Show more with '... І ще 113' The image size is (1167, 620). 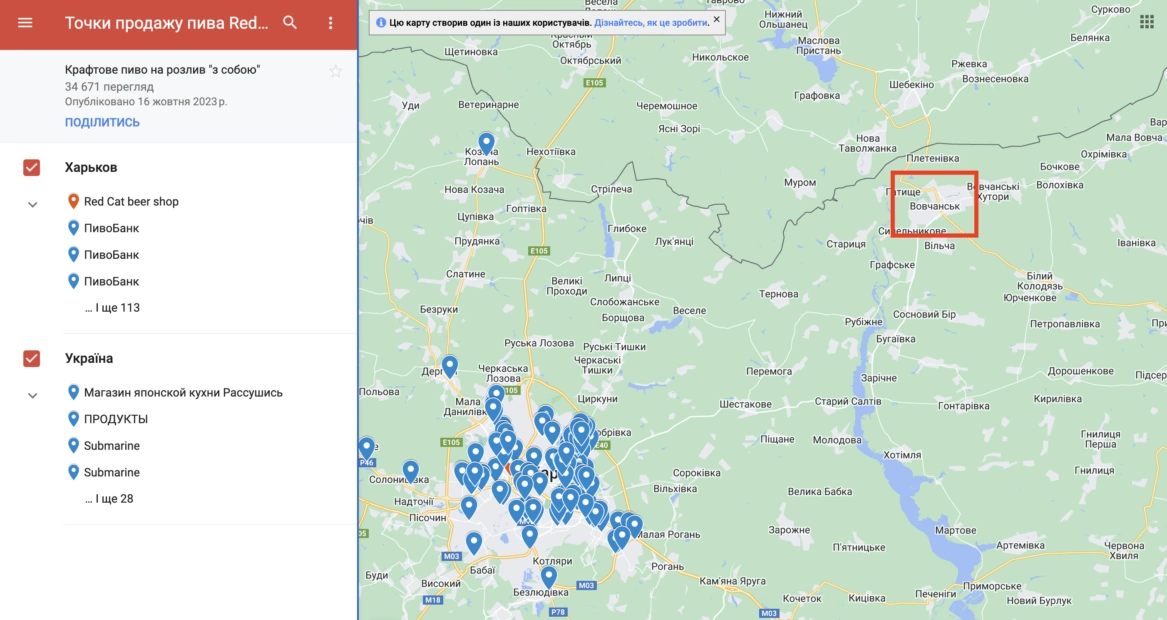[x=112, y=307]
